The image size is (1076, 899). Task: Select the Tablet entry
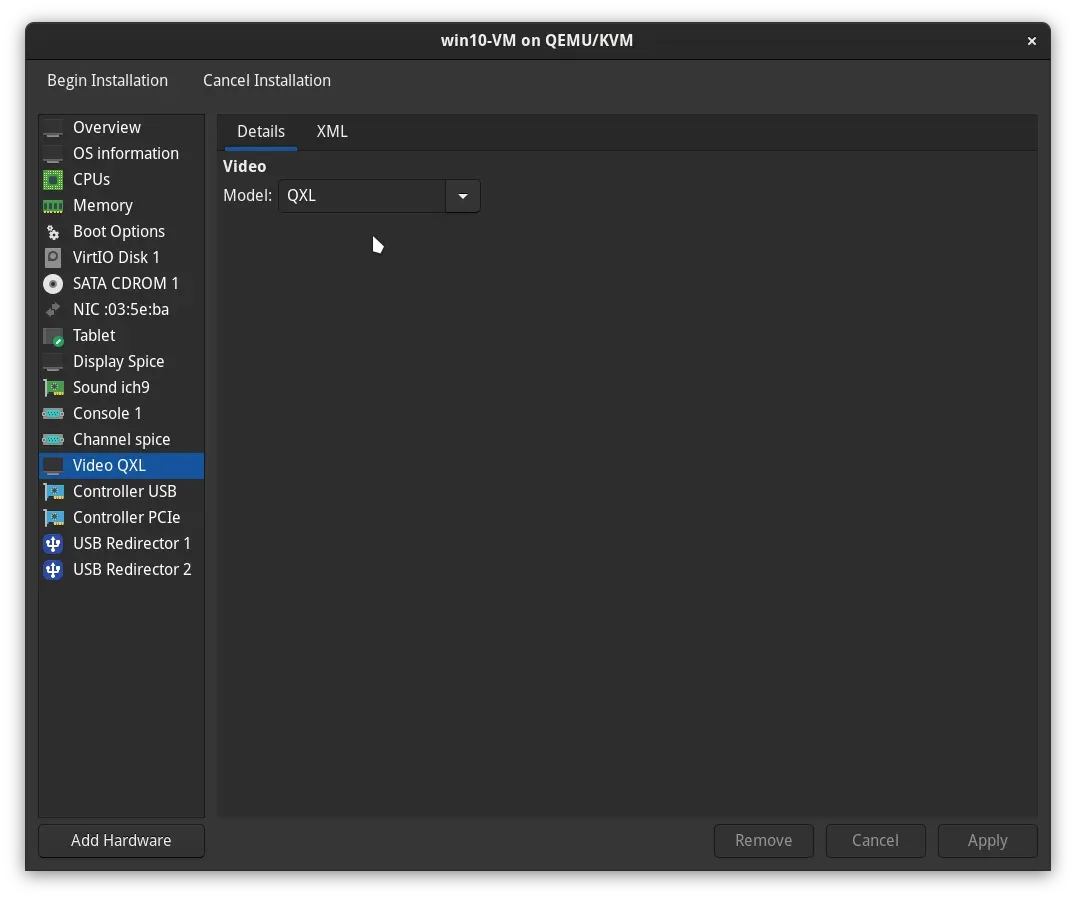click(121, 336)
